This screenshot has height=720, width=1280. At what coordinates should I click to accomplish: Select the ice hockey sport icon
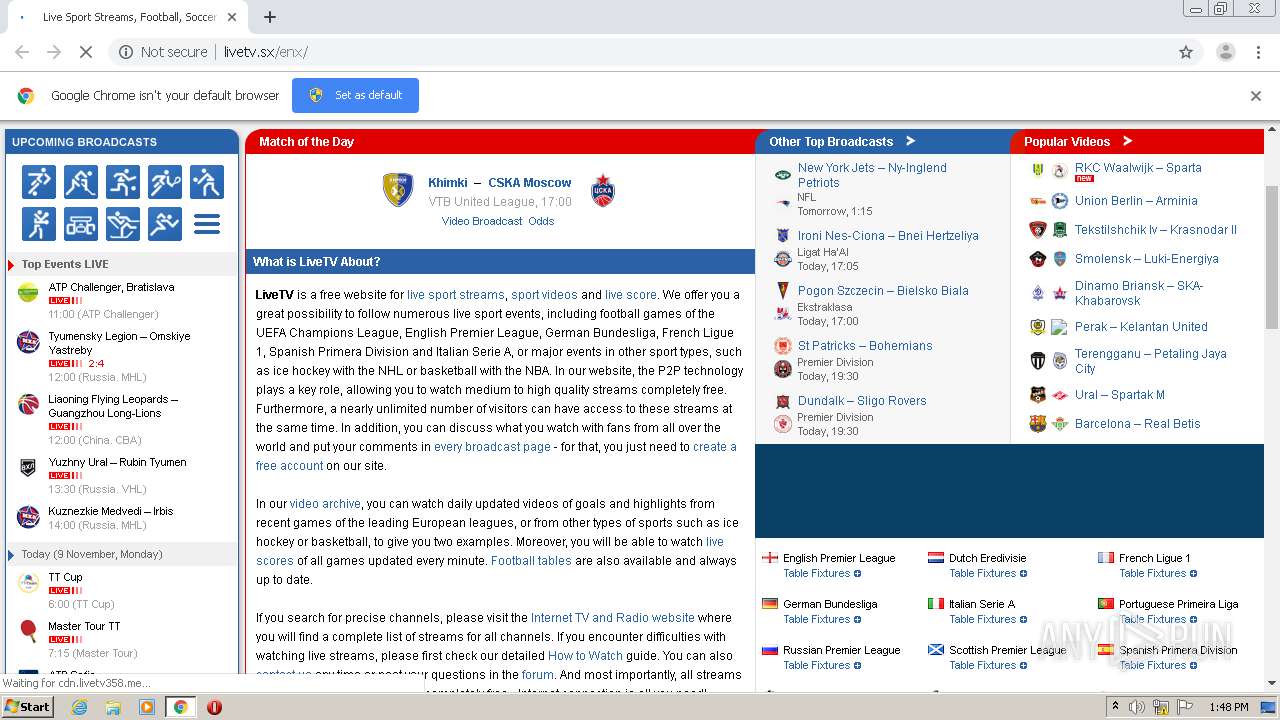tap(81, 182)
